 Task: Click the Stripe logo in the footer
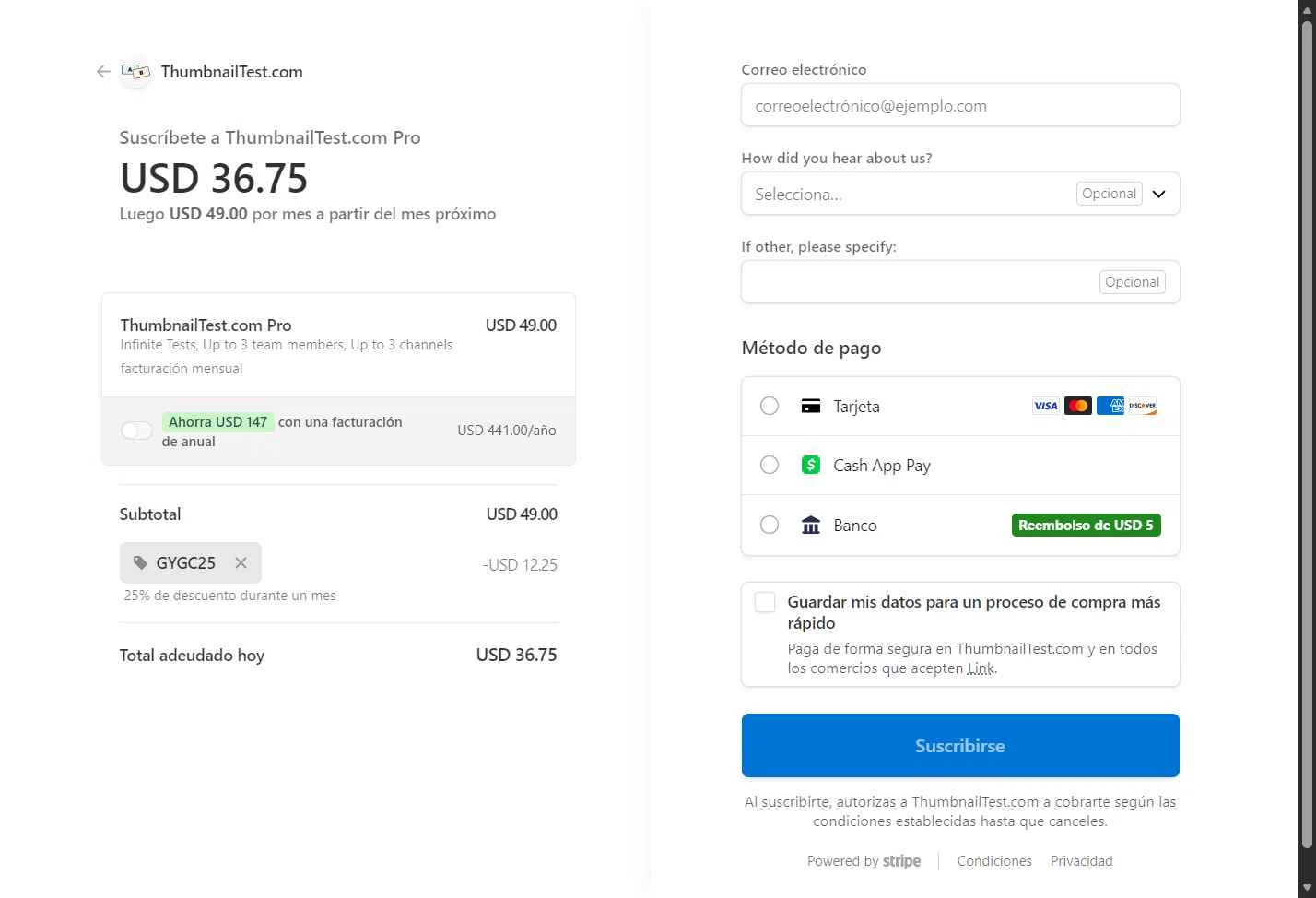pos(902,861)
